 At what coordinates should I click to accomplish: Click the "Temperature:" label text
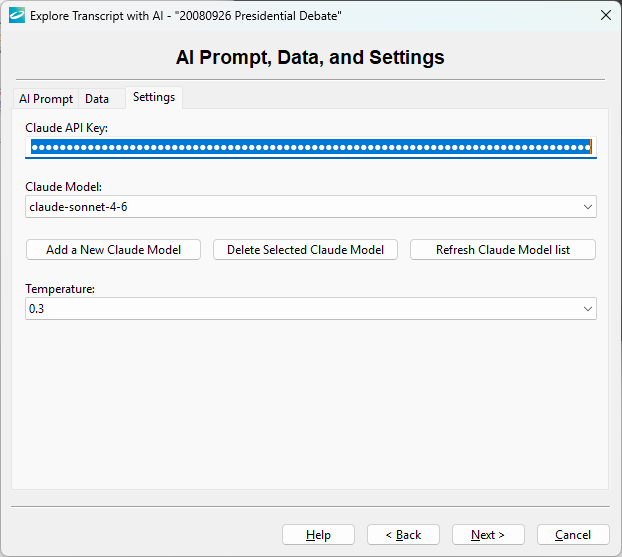59,289
